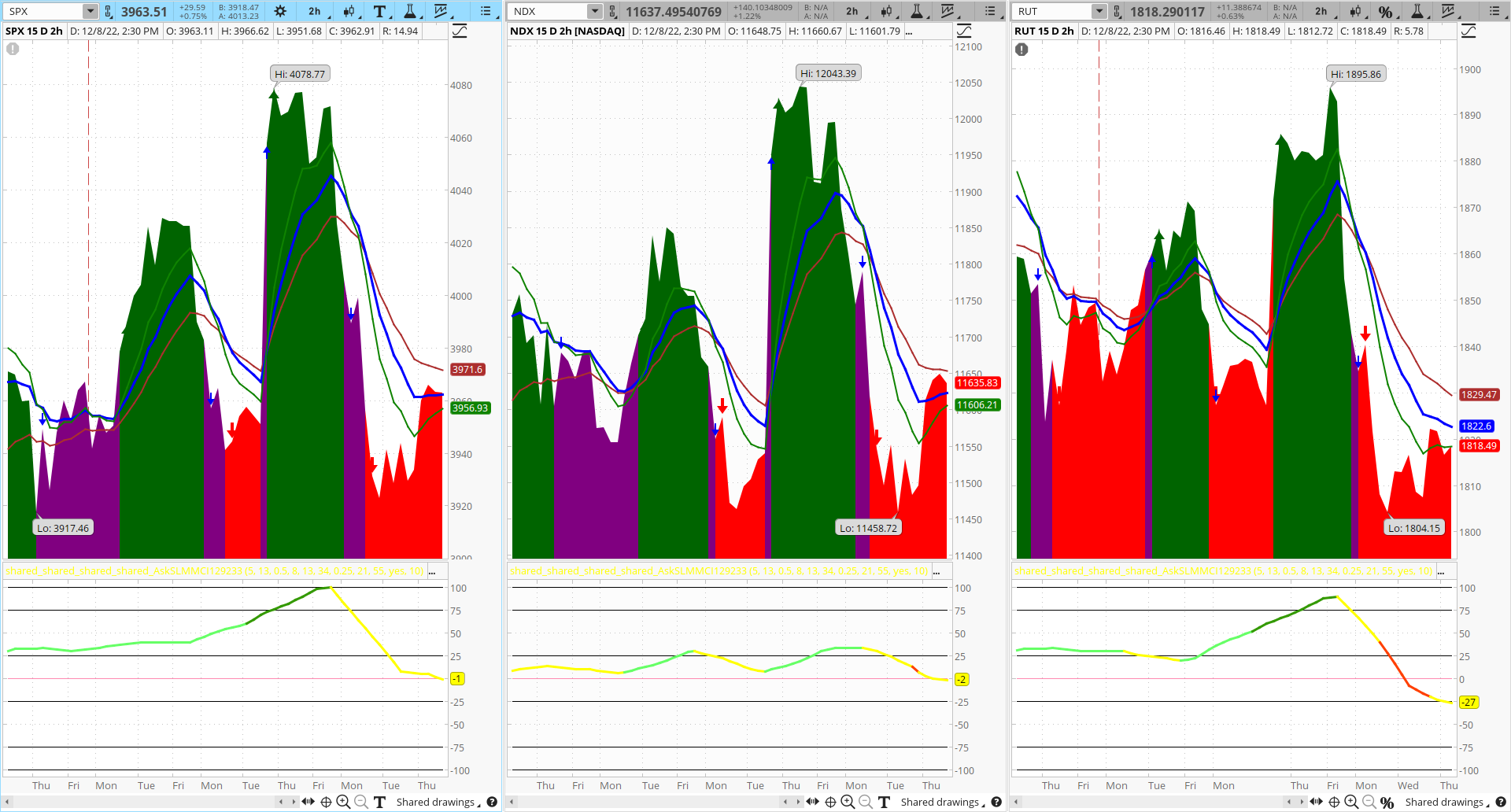Toggle the price axis scale icon in NDX

click(964, 31)
